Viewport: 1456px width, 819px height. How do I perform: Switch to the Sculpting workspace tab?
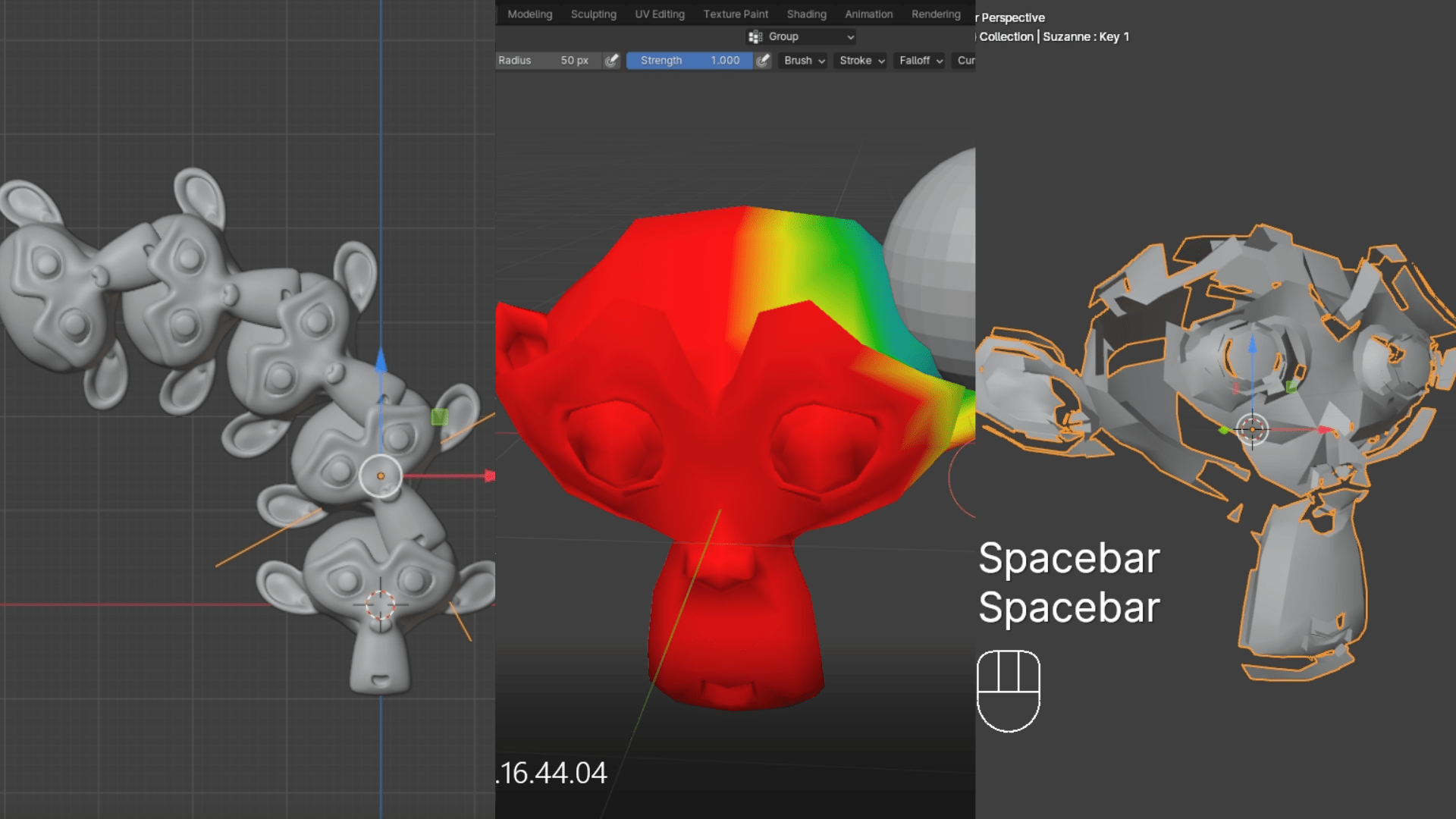593,14
